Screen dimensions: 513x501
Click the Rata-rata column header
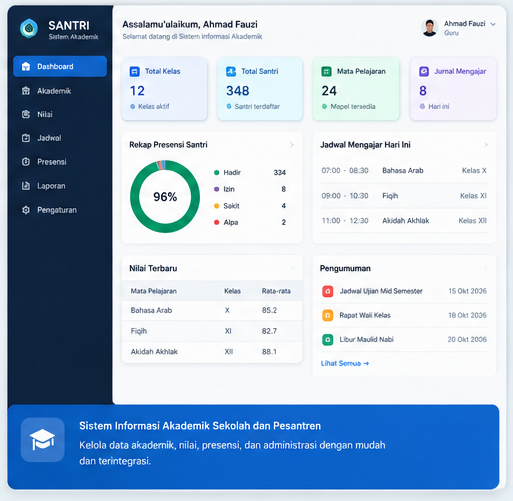coord(276,291)
